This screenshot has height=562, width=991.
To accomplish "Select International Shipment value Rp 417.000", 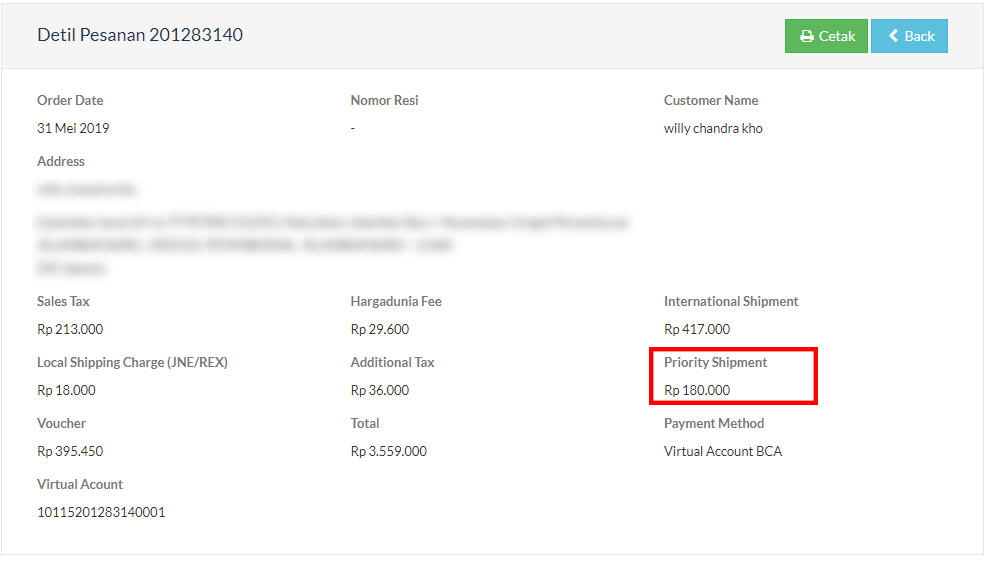I will (x=697, y=329).
